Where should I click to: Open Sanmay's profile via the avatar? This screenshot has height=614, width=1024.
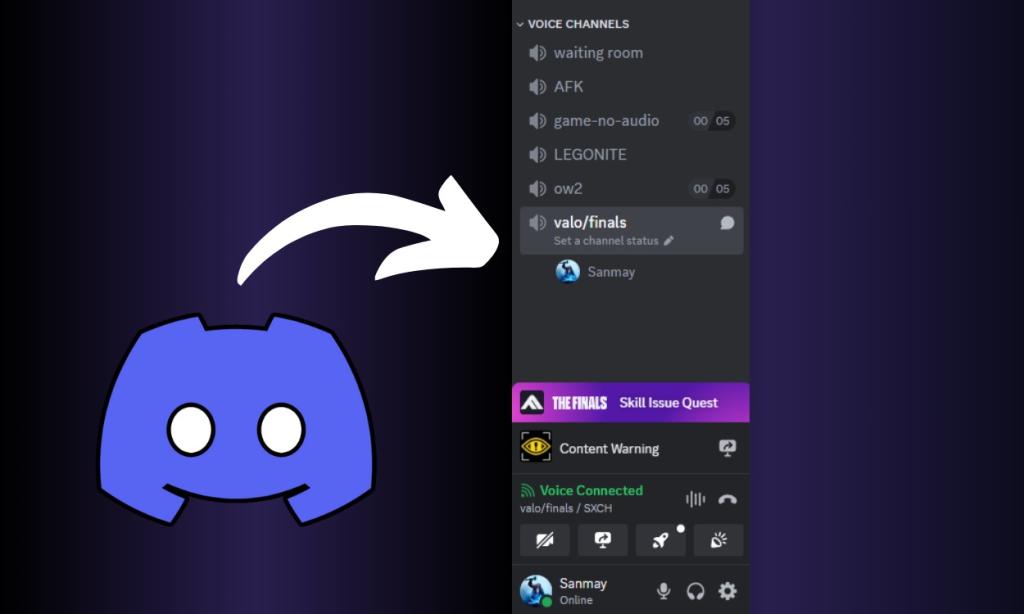(x=536, y=590)
